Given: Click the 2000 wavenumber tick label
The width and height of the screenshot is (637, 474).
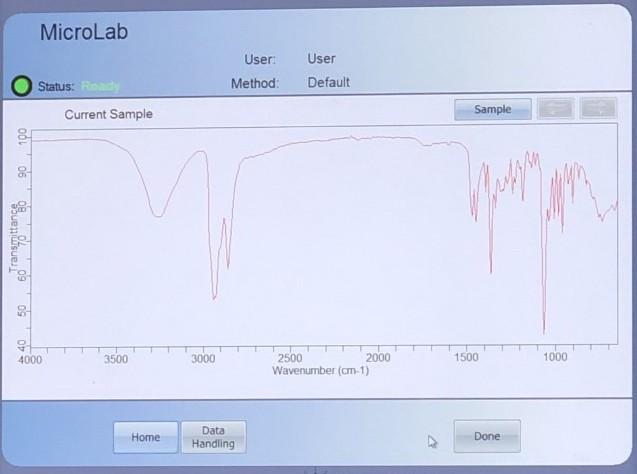Looking at the screenshot, I should [378, 358].
